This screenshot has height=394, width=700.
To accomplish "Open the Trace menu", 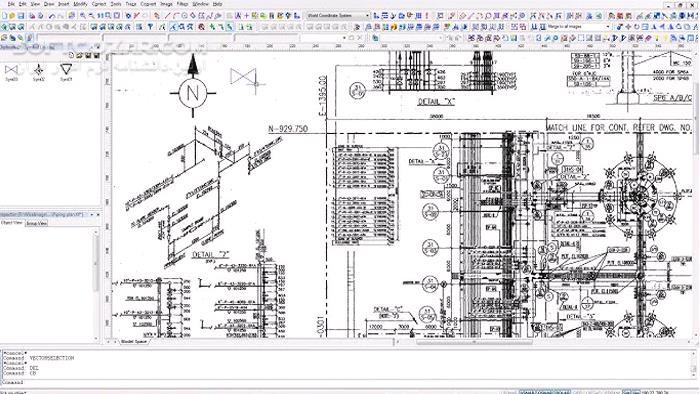I will [x=131, y=4].
